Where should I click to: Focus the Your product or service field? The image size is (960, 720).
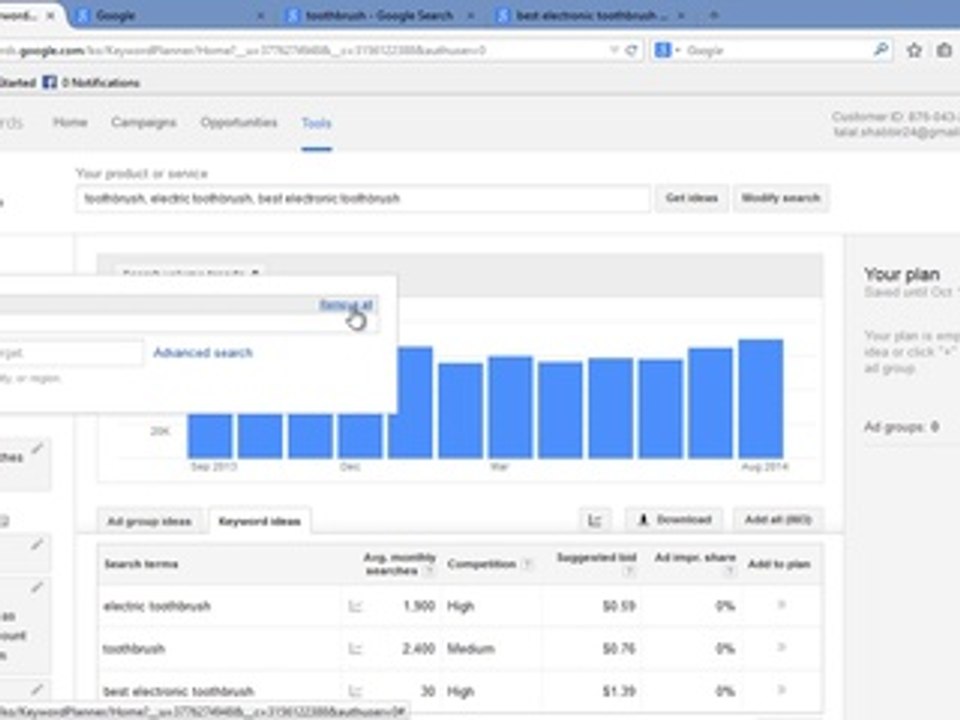pyautogui.click(x=363, y=198)
